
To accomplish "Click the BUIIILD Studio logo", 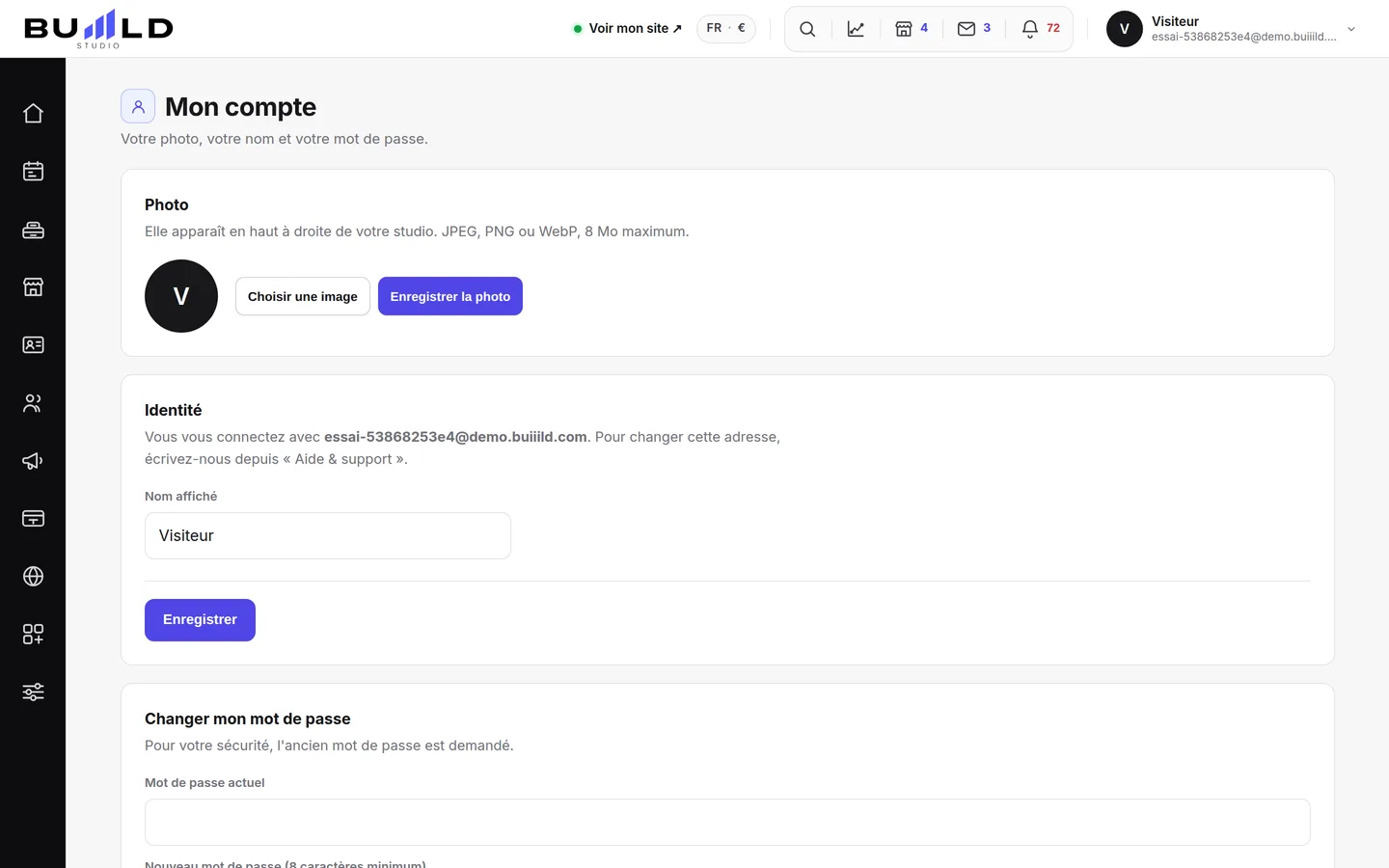I will 98,29.
